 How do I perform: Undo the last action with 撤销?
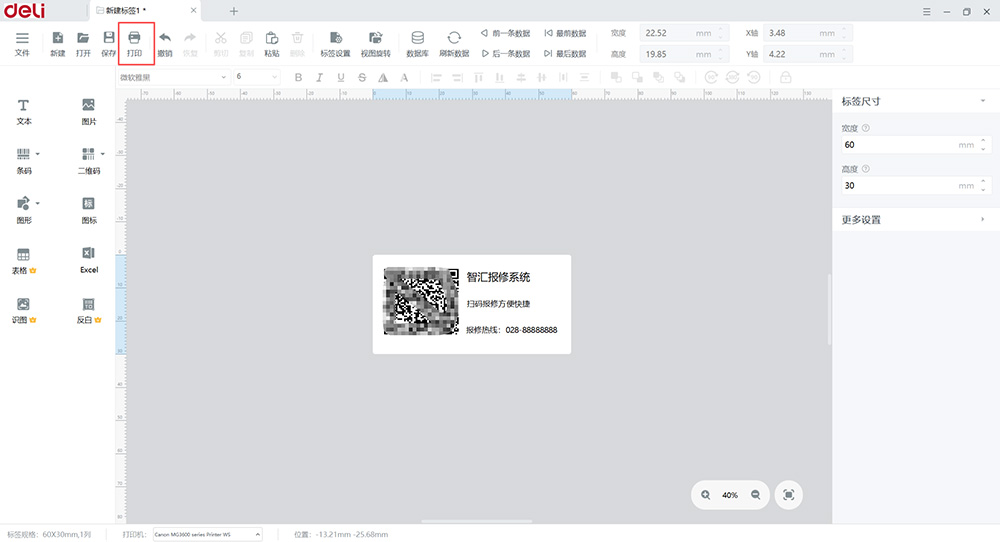coord(165,44)
